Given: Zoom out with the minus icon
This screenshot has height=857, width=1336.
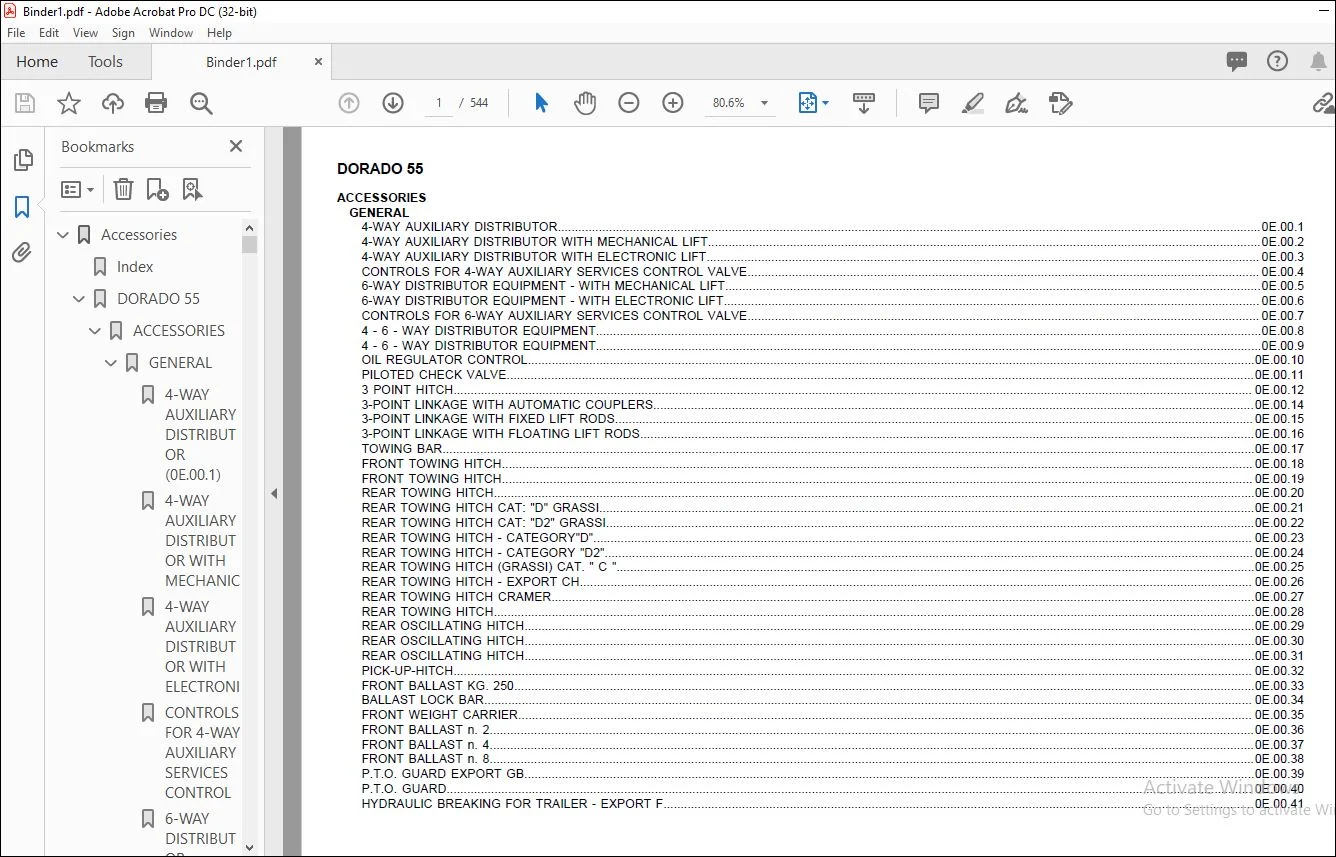Looking at the screenshot, I should click(x=629, y=103).
